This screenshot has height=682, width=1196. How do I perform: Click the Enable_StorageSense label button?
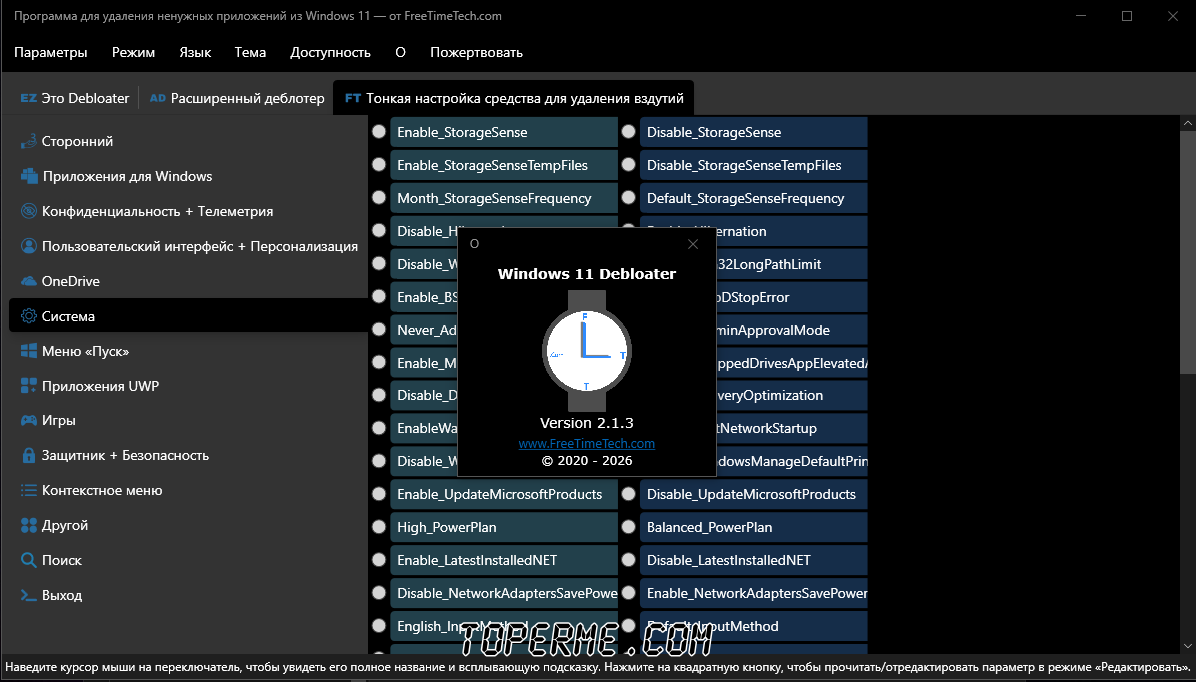[504, 132]
